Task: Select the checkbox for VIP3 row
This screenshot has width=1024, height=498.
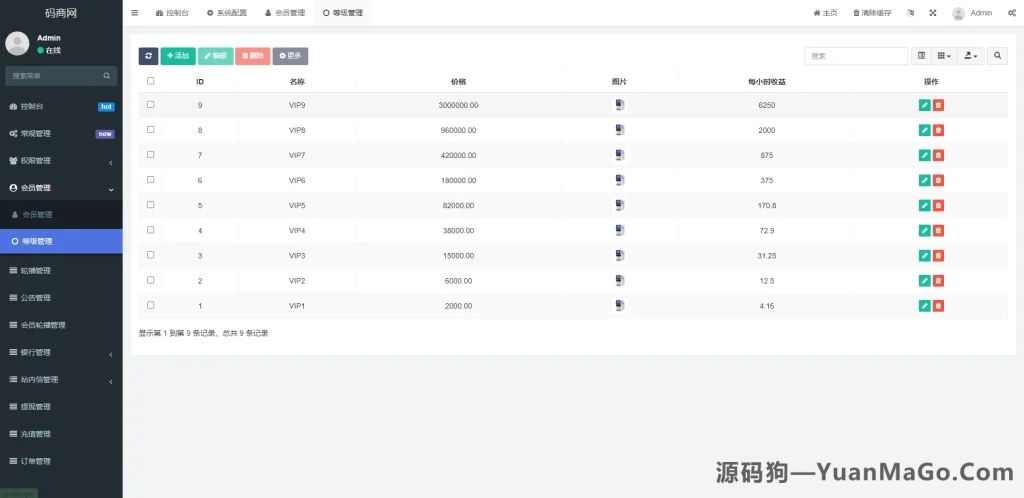Action: tap(151, 255)
